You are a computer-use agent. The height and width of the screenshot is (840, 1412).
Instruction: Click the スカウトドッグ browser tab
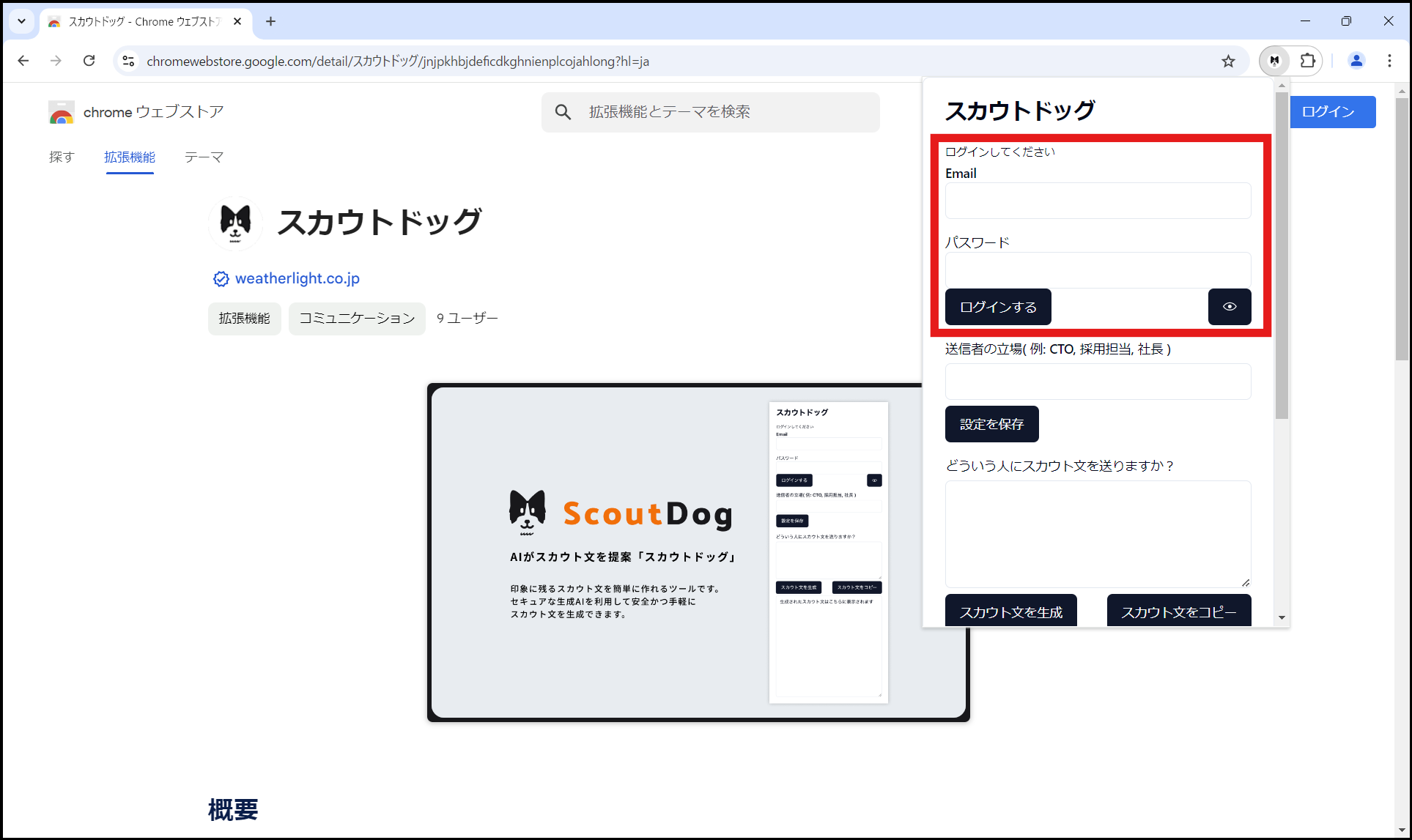click(x=146, y=21)
